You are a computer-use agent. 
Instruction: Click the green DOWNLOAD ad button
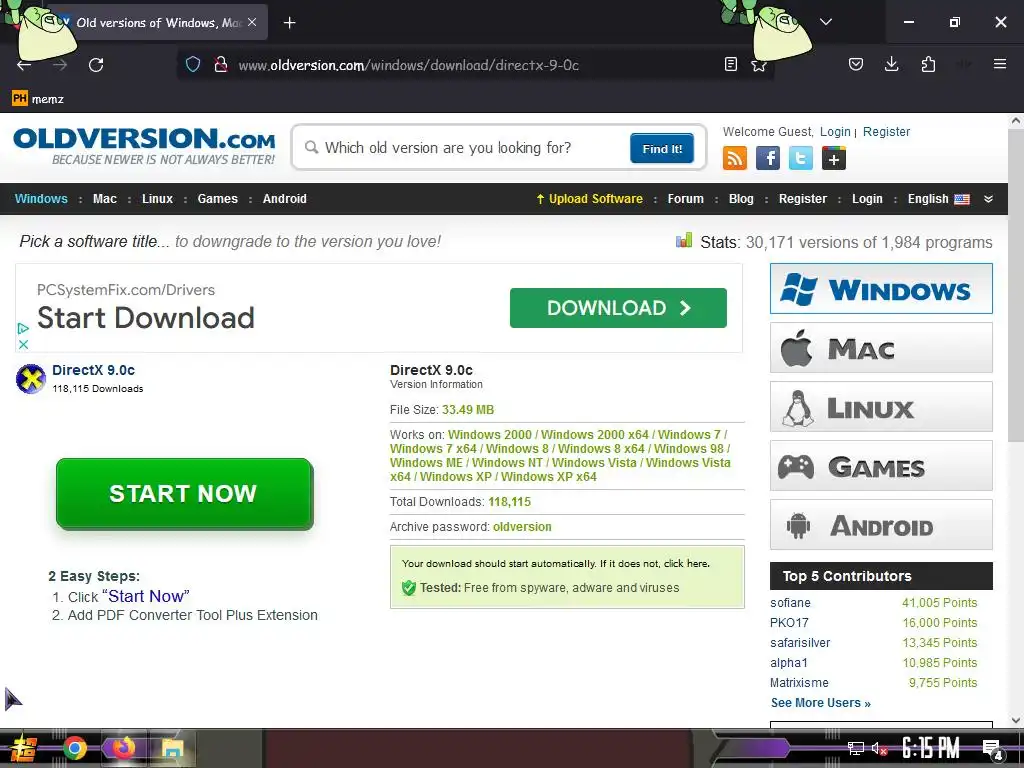click(618, 308)
